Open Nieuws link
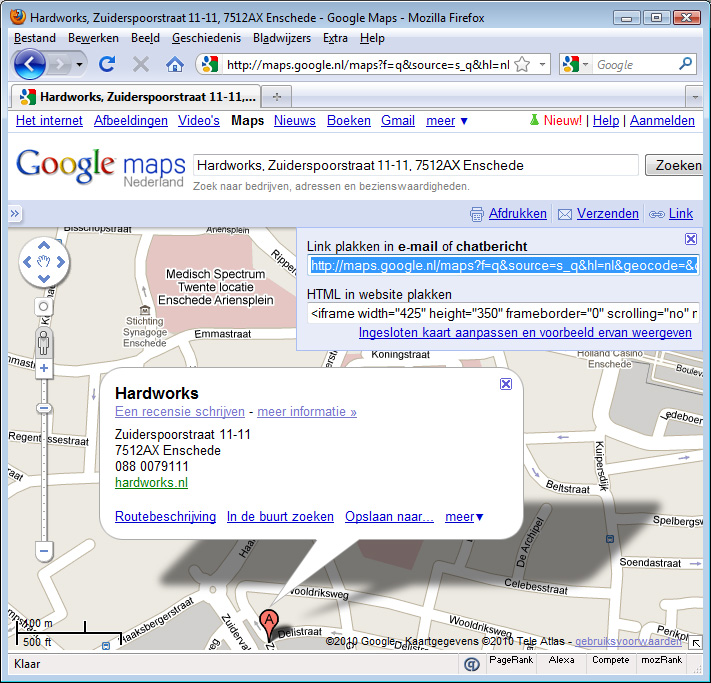711x683 pixels. tap(295, 121)
